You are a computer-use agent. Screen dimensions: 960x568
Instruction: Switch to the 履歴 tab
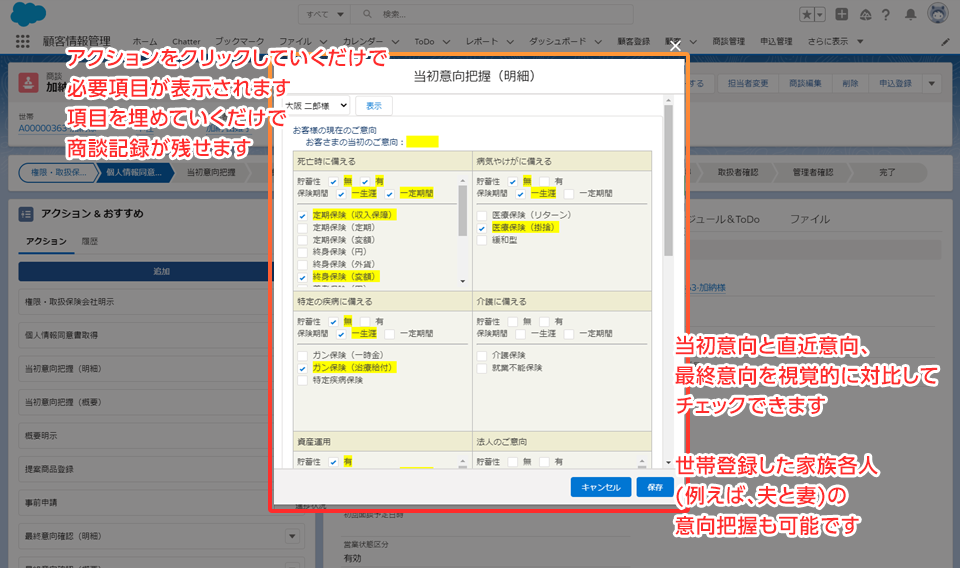(90, 241)
